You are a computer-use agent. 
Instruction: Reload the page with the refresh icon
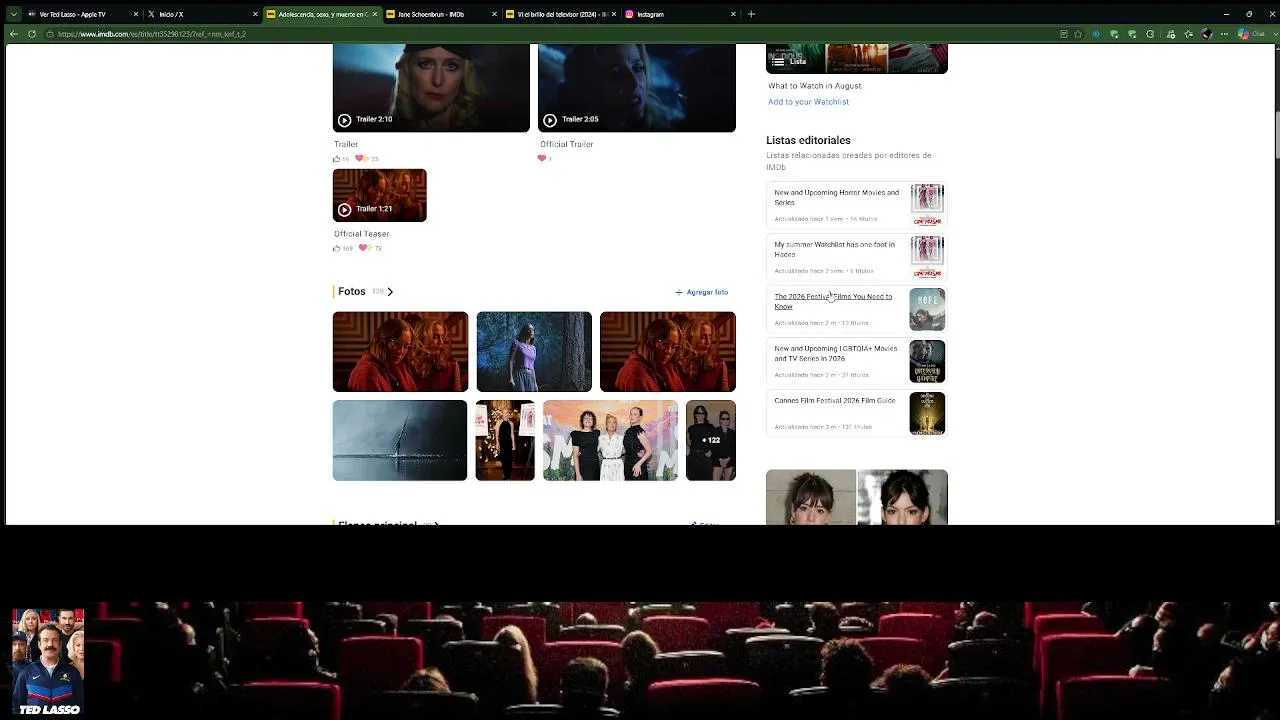(32, 34)
